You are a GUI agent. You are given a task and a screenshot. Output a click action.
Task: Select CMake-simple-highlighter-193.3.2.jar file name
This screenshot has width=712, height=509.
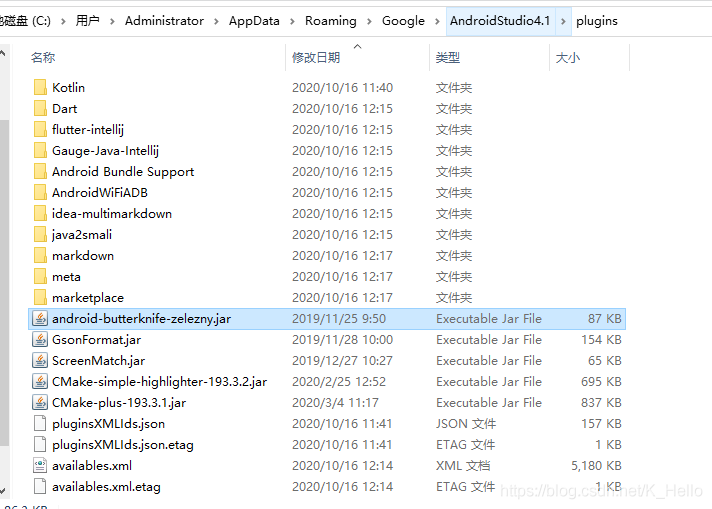[159, 381]
